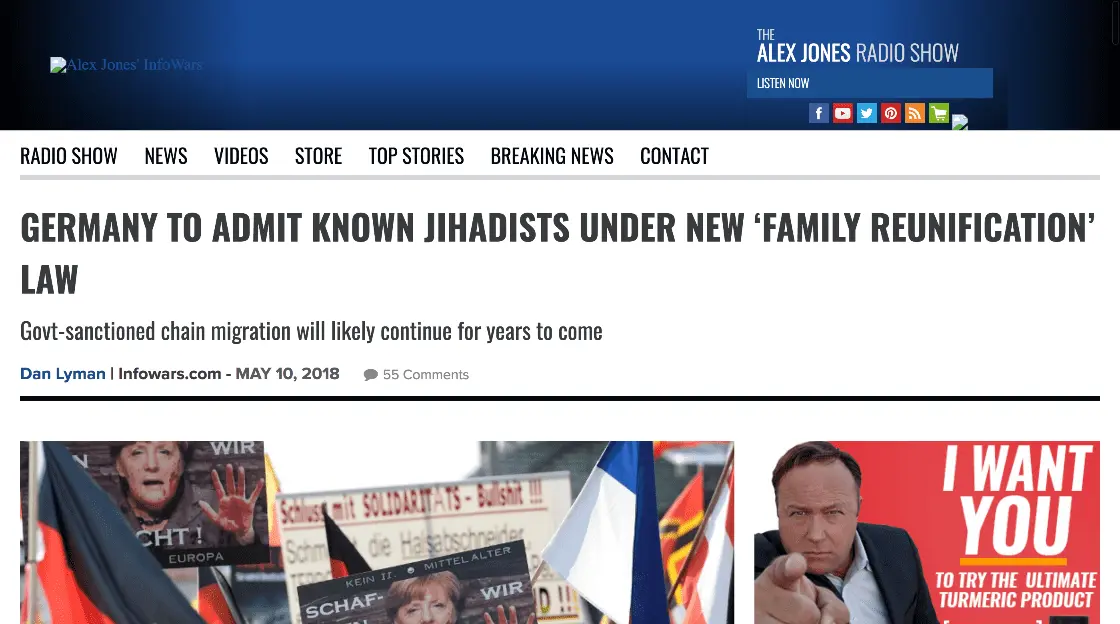
Task: Open the Breaking News section
Action: click(x=552, y=156)
